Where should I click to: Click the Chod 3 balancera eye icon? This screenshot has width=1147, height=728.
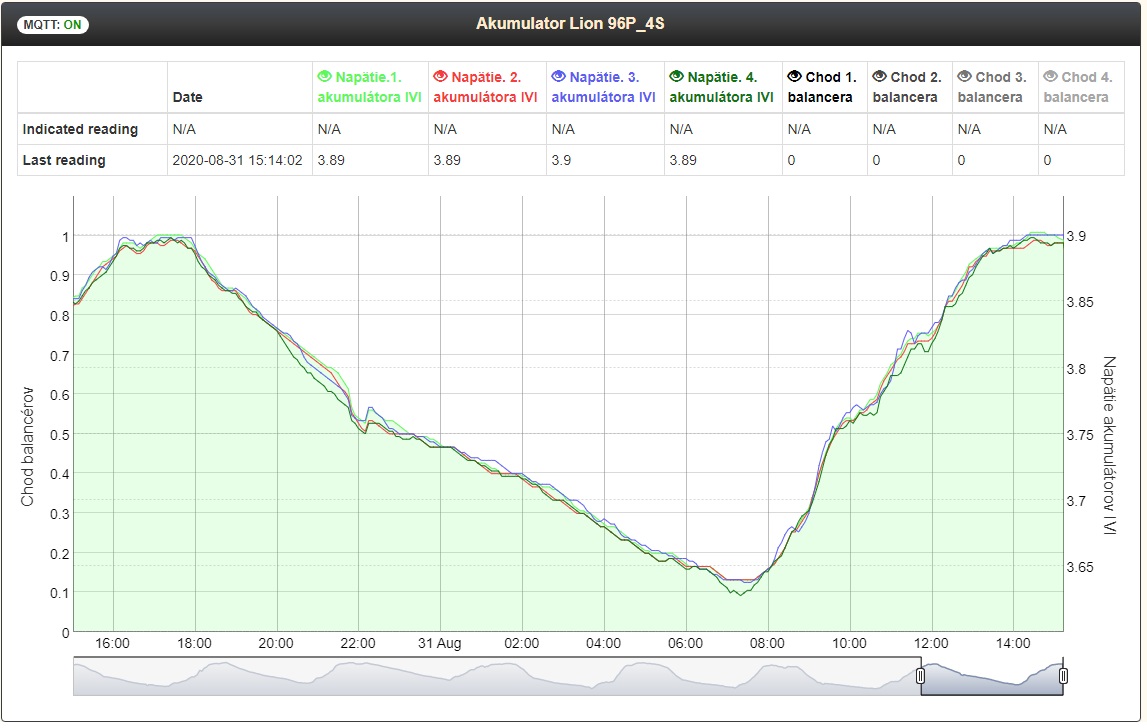pos(964,77)
